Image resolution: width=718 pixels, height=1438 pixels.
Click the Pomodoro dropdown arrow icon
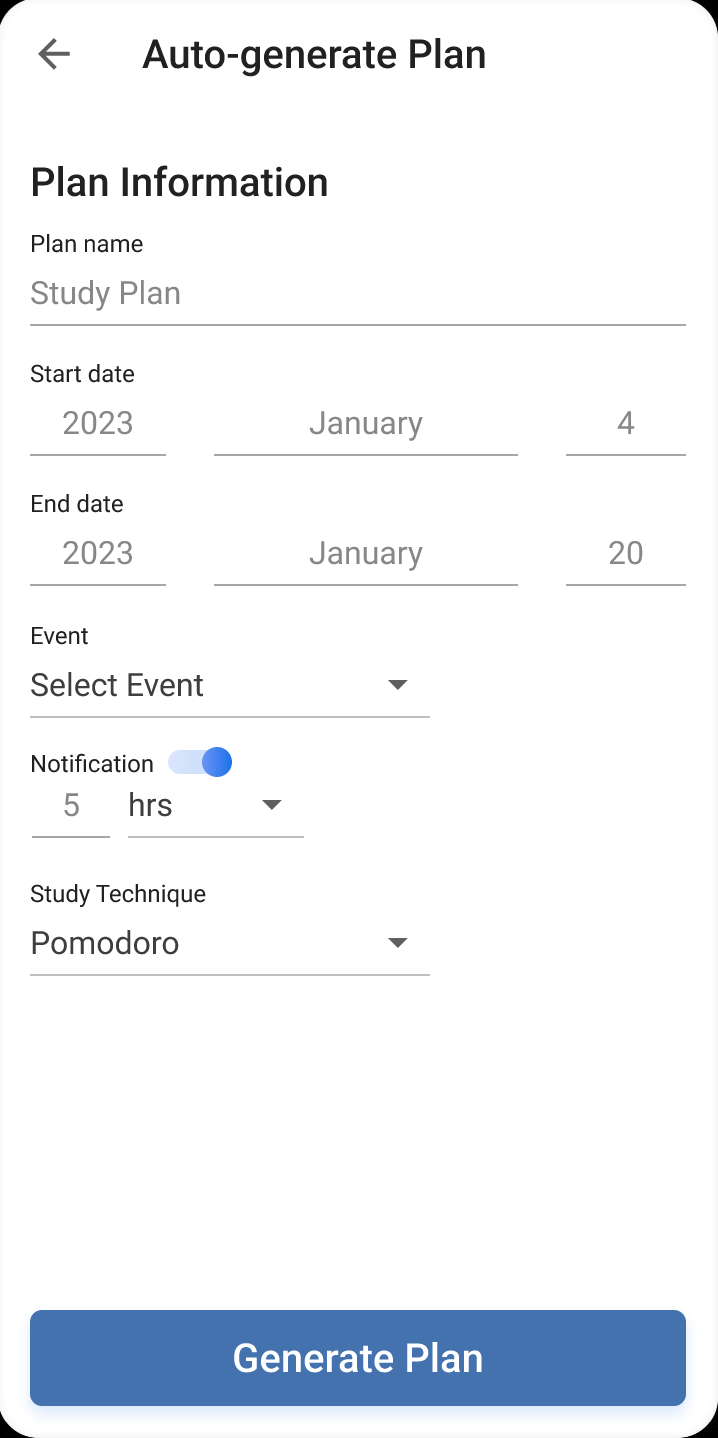tap(398, 943)
